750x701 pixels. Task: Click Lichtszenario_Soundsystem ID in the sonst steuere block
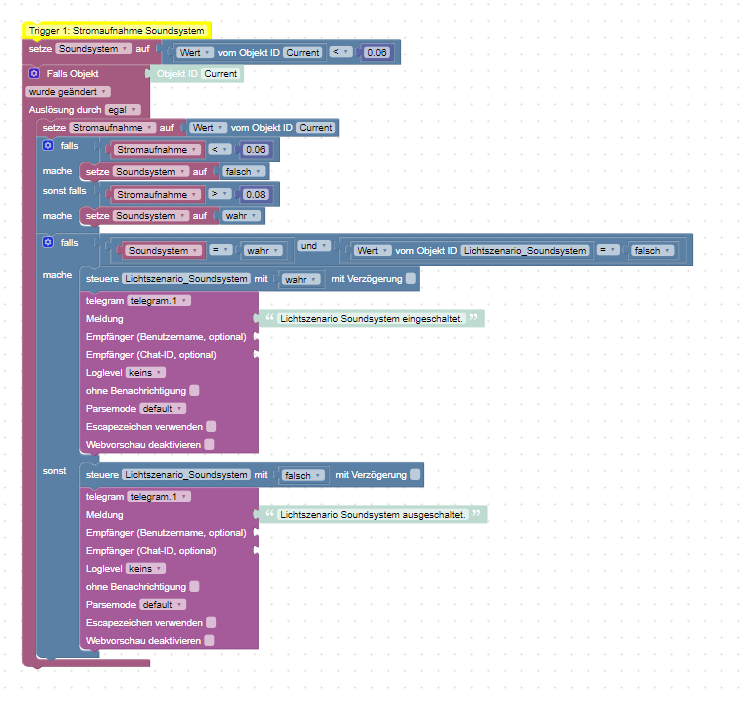(x=187, y=475)
